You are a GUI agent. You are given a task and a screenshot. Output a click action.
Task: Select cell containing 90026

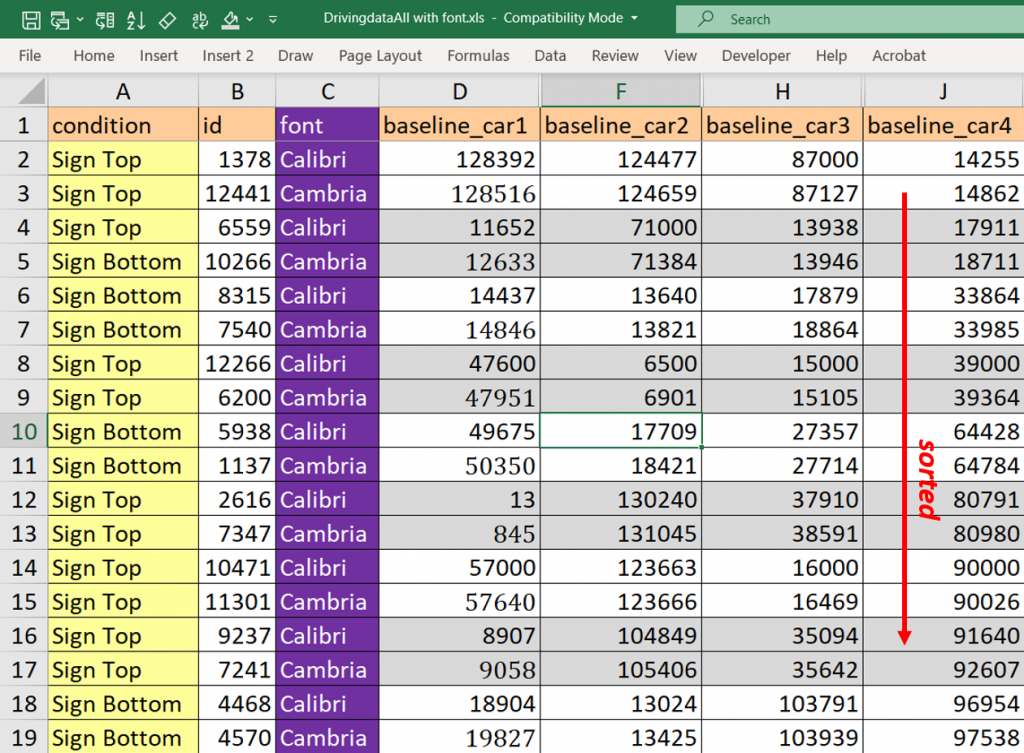click(x=943, y=601)
